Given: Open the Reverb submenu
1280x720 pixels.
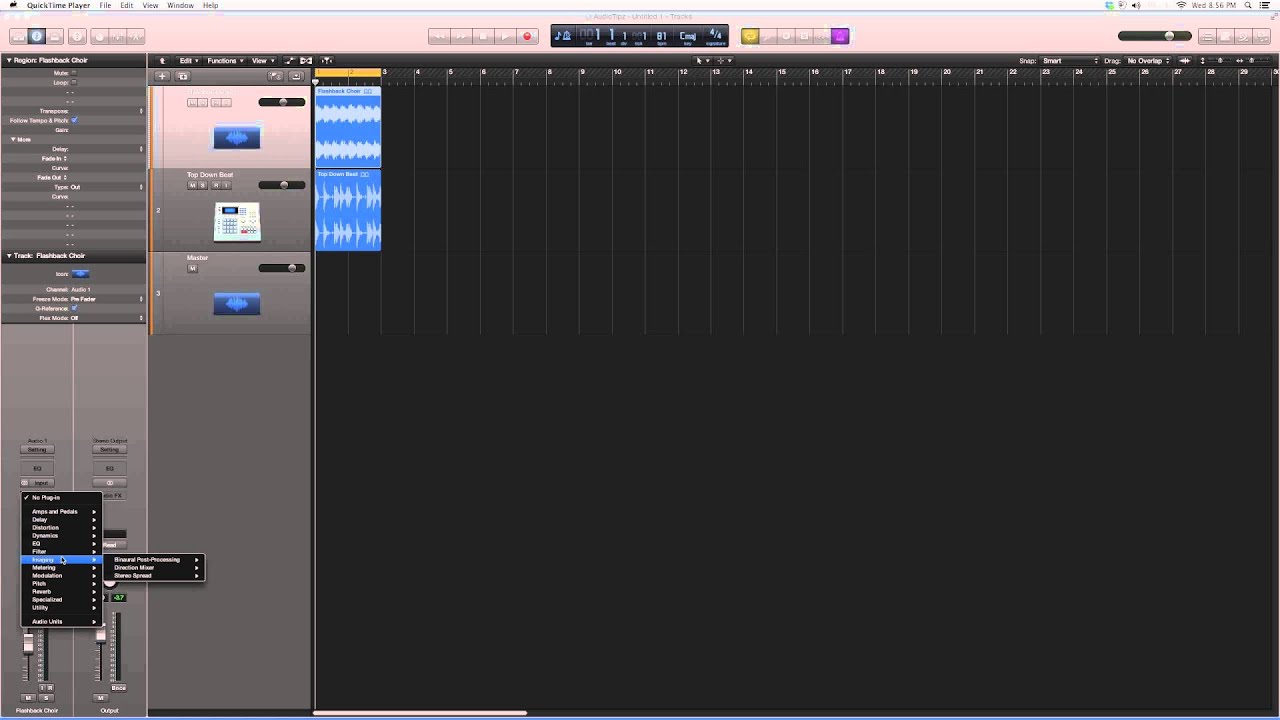Looking at the screenshot, I should pyautogui.click(x=61, y=591).
